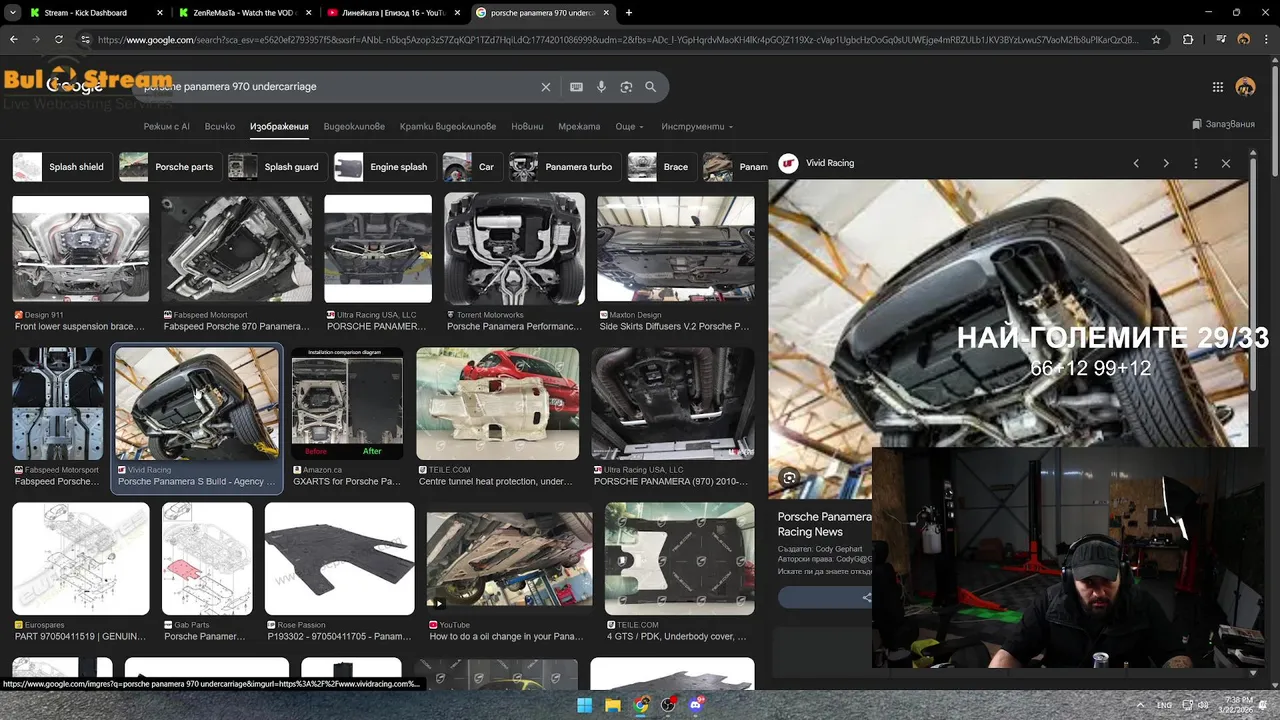
Task: Reload the current page
Action: point(59,40)
